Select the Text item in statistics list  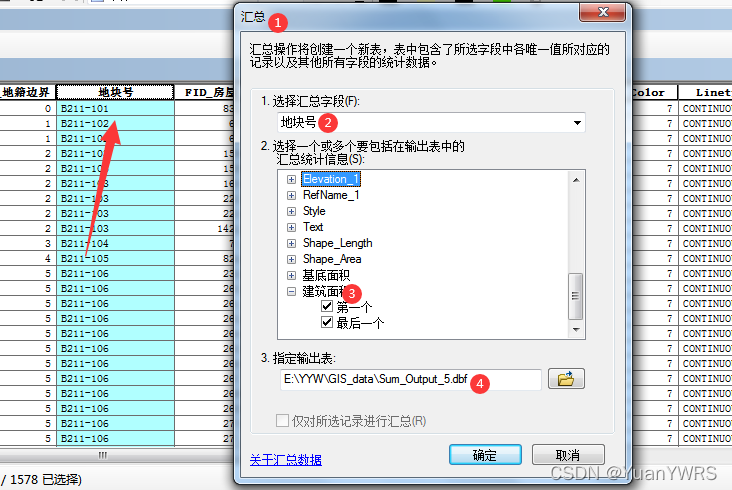coord(313,227)
